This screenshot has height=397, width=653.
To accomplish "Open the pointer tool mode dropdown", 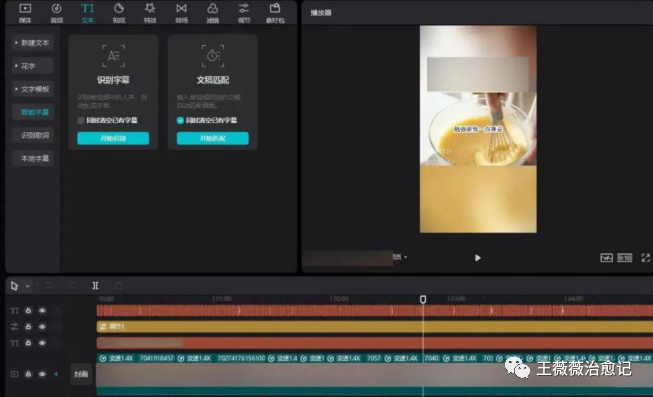I will [27, 286].
